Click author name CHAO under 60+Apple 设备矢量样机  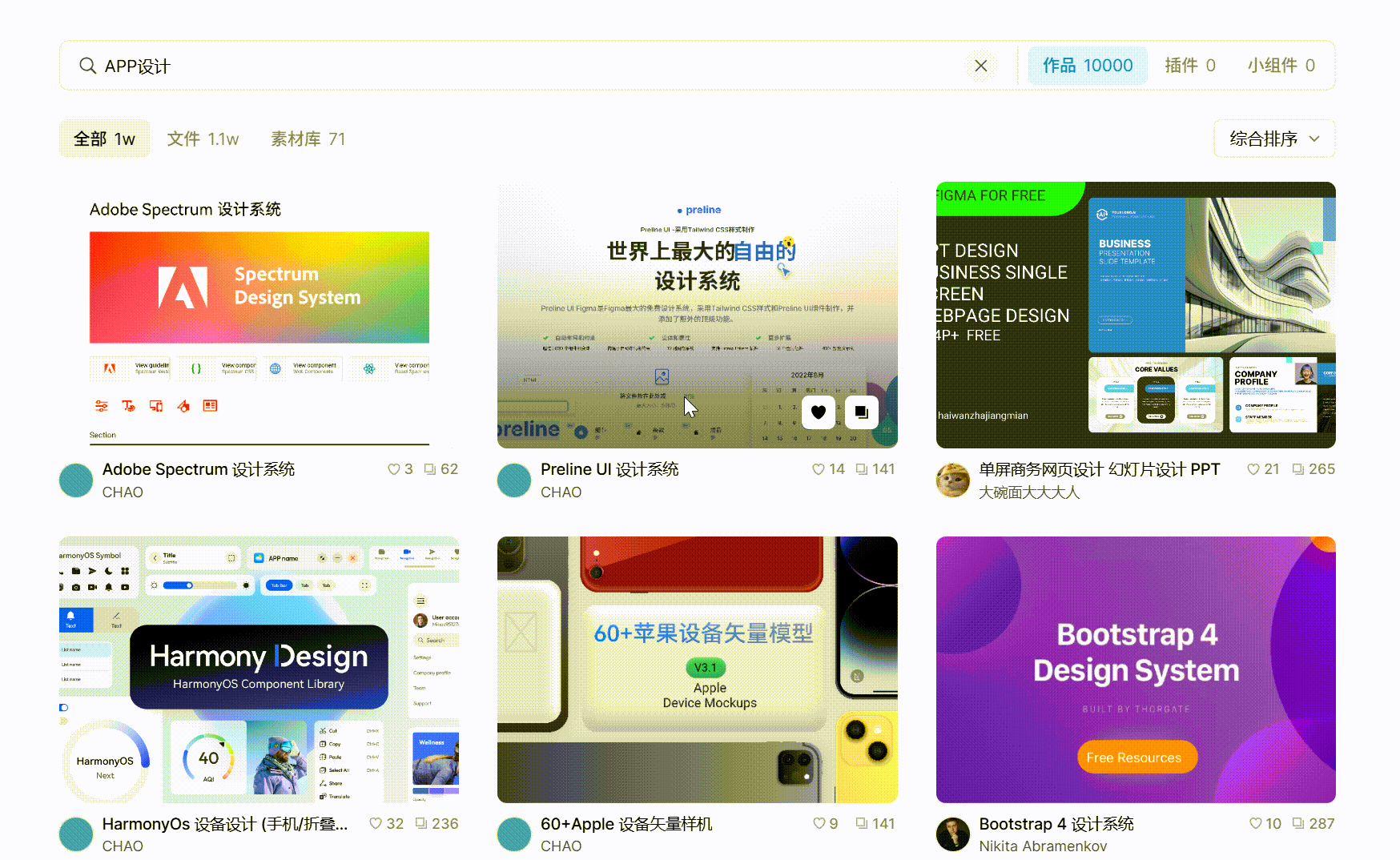pos(561,846)
